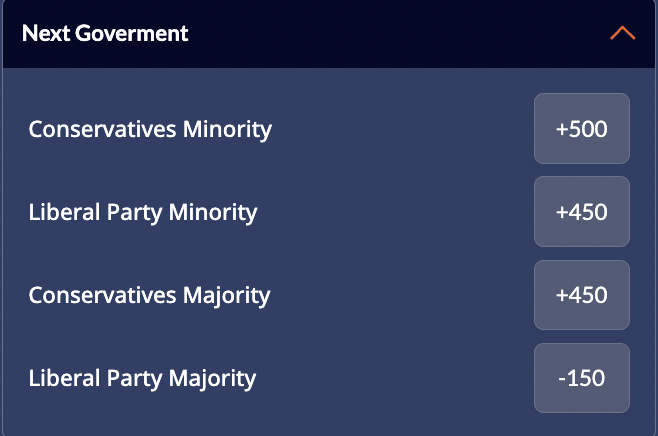Click the Liberal Party Majority label
Image resolution: width=658 pixels, height=436 pixels.
pyautogui.click(x=142, y=378)
